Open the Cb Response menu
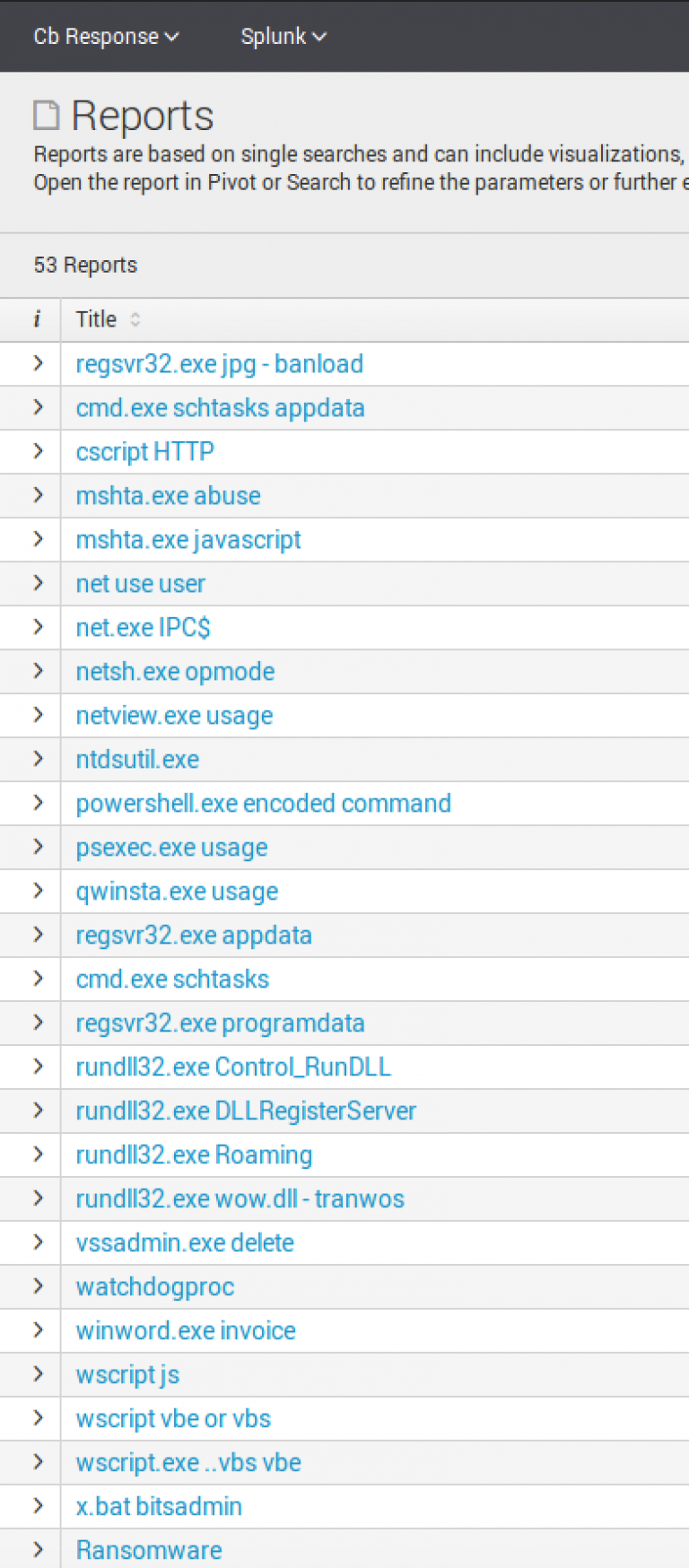689x1568 pixels. [106, 37]
